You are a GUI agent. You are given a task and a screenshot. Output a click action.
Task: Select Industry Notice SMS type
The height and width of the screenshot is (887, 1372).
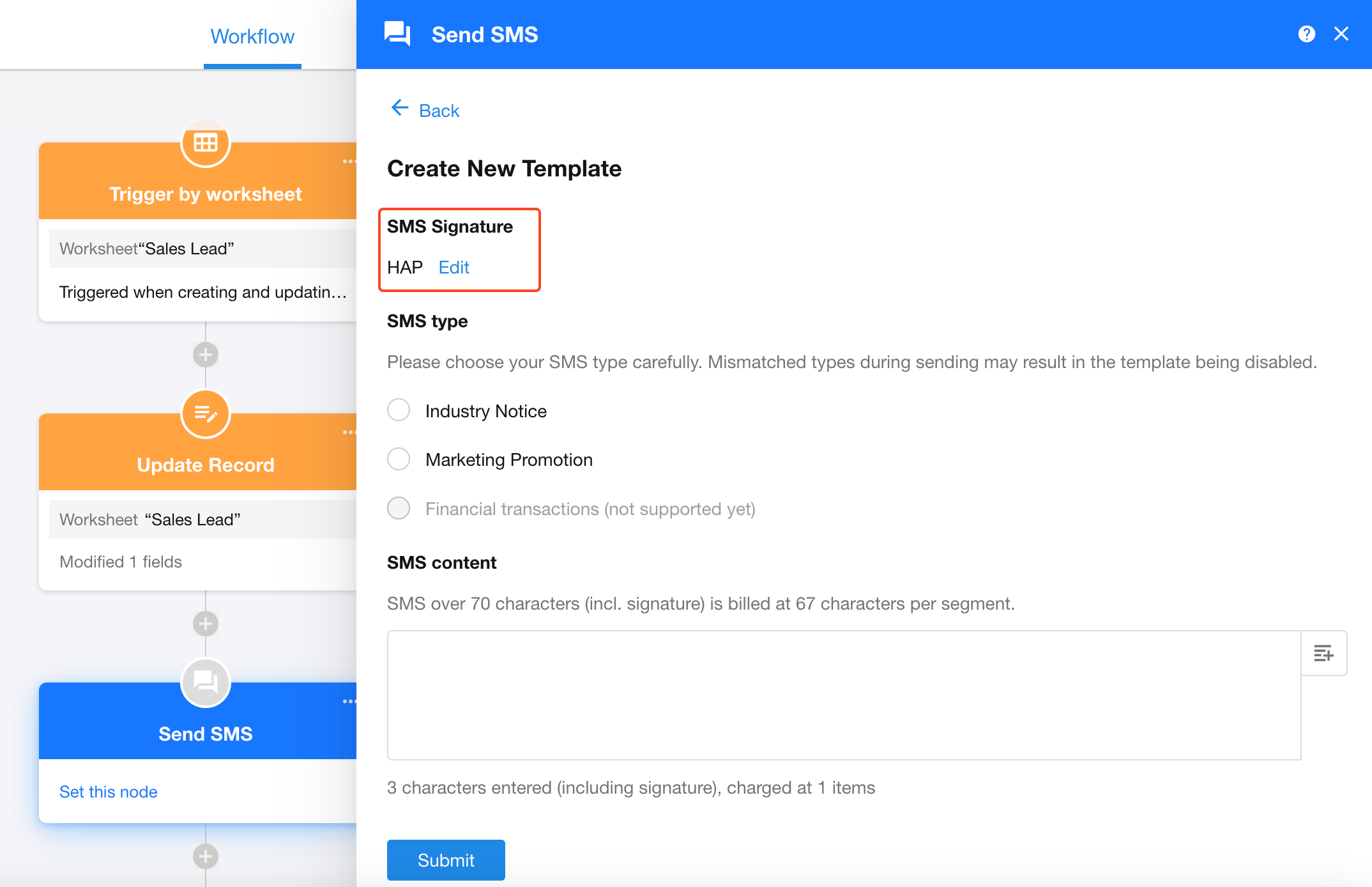[x=399, y=410]
